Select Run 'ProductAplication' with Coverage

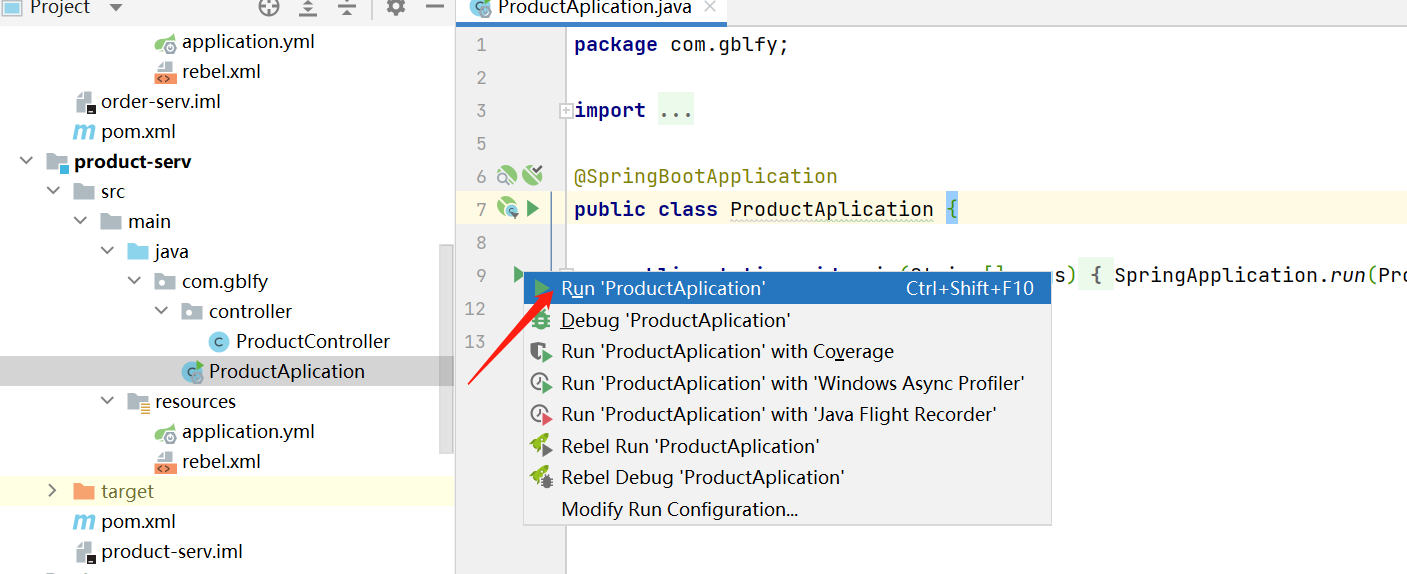[787, 352]
